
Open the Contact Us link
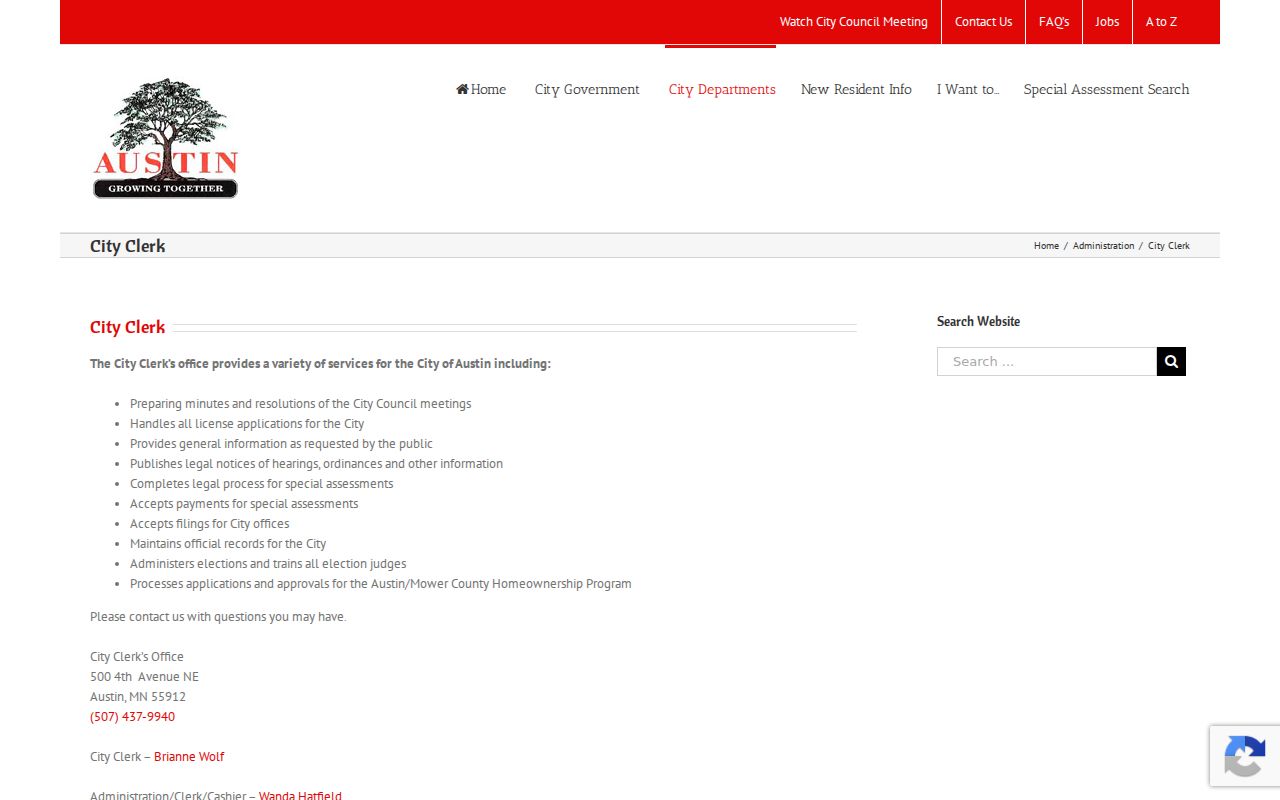983,22
